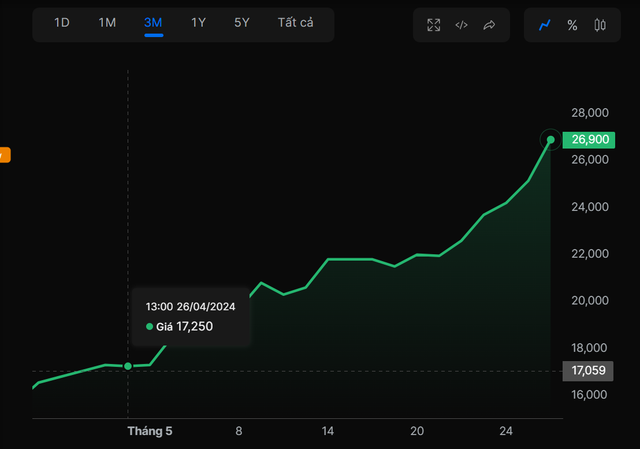Click the latest data point circle marker

click(x=550, y=139)
